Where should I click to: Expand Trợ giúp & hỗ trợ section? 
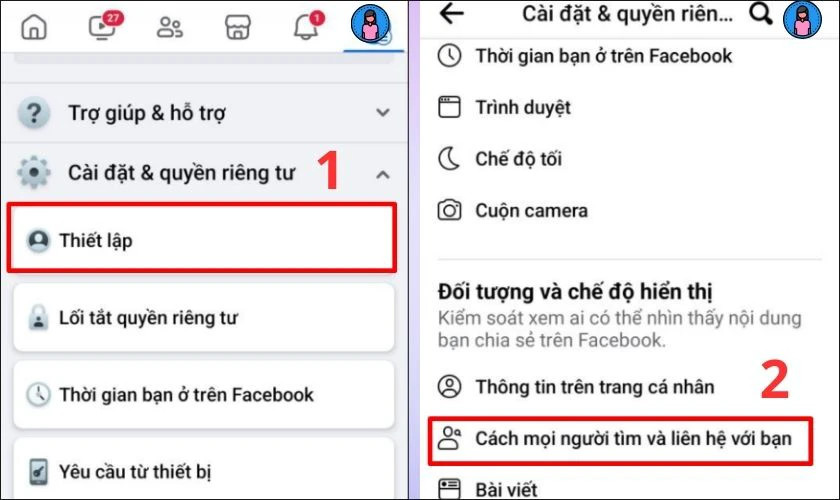[x=205, y=113]
